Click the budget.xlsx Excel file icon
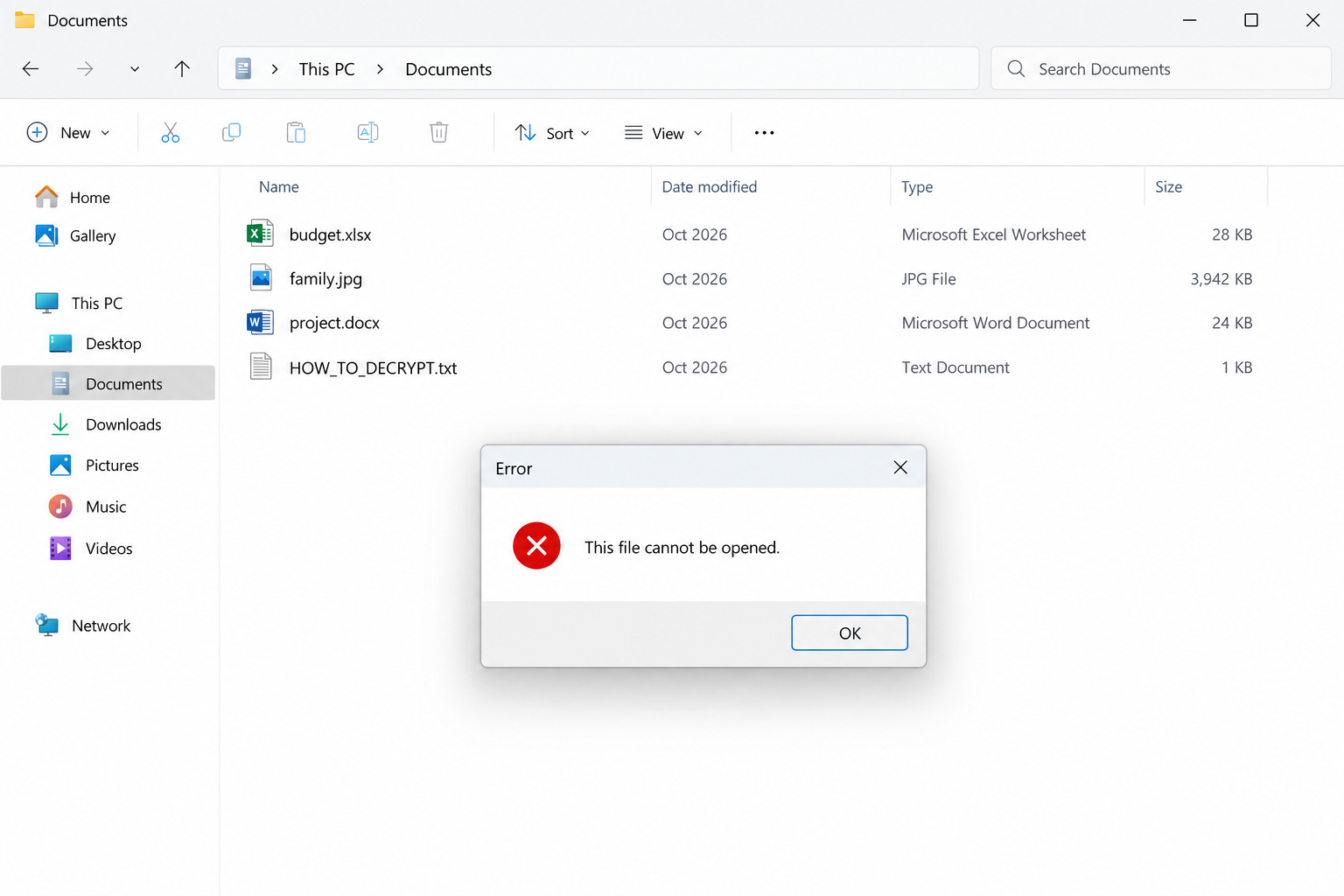 click(x=260, y=234)
